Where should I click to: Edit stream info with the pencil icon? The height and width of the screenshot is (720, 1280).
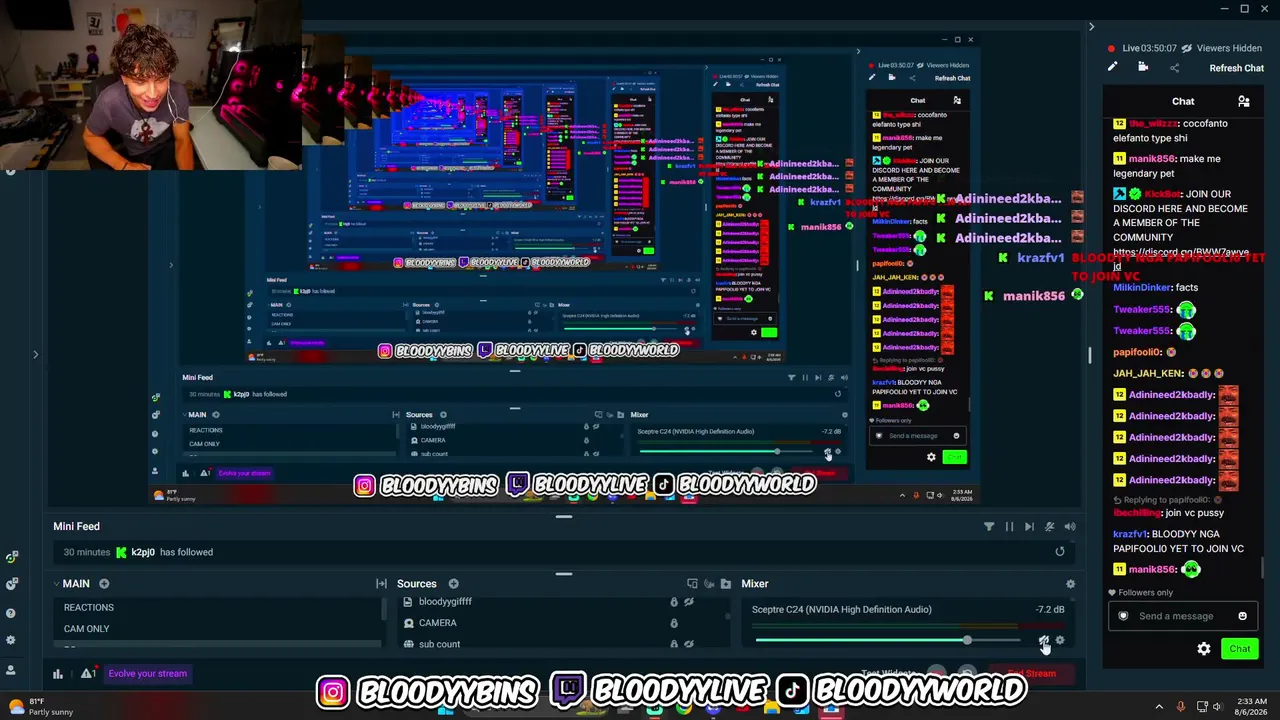1112,67
